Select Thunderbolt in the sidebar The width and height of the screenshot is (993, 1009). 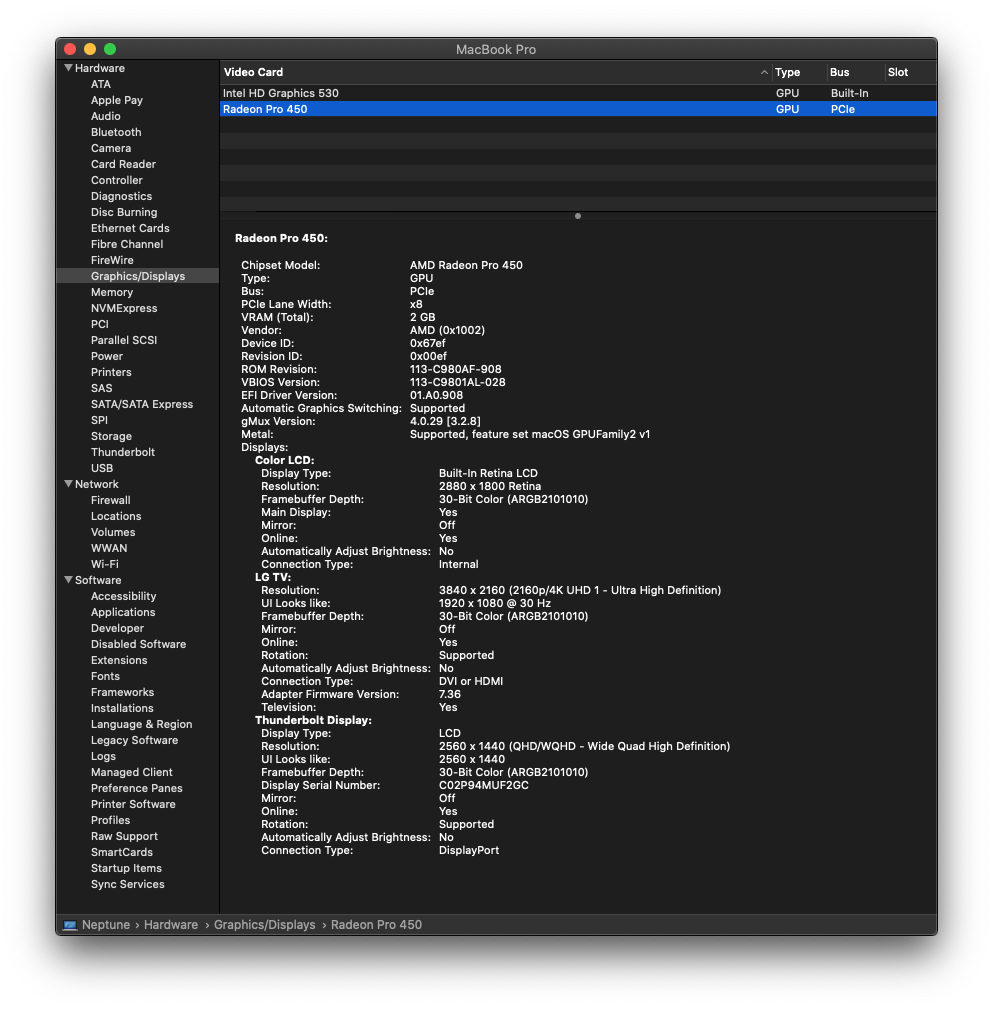(x=122, y=452)
